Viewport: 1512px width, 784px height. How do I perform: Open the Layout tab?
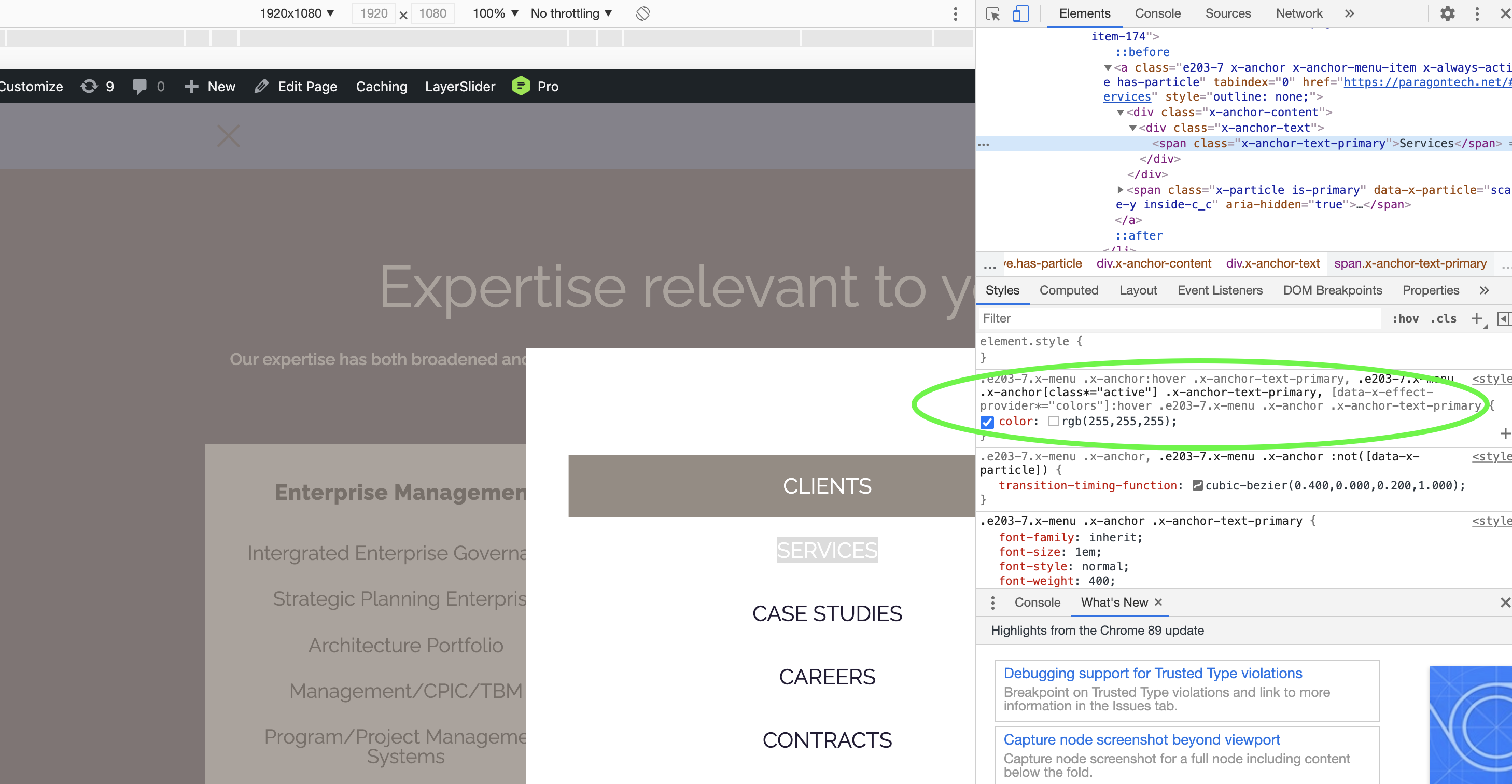tap(1138, 290)
